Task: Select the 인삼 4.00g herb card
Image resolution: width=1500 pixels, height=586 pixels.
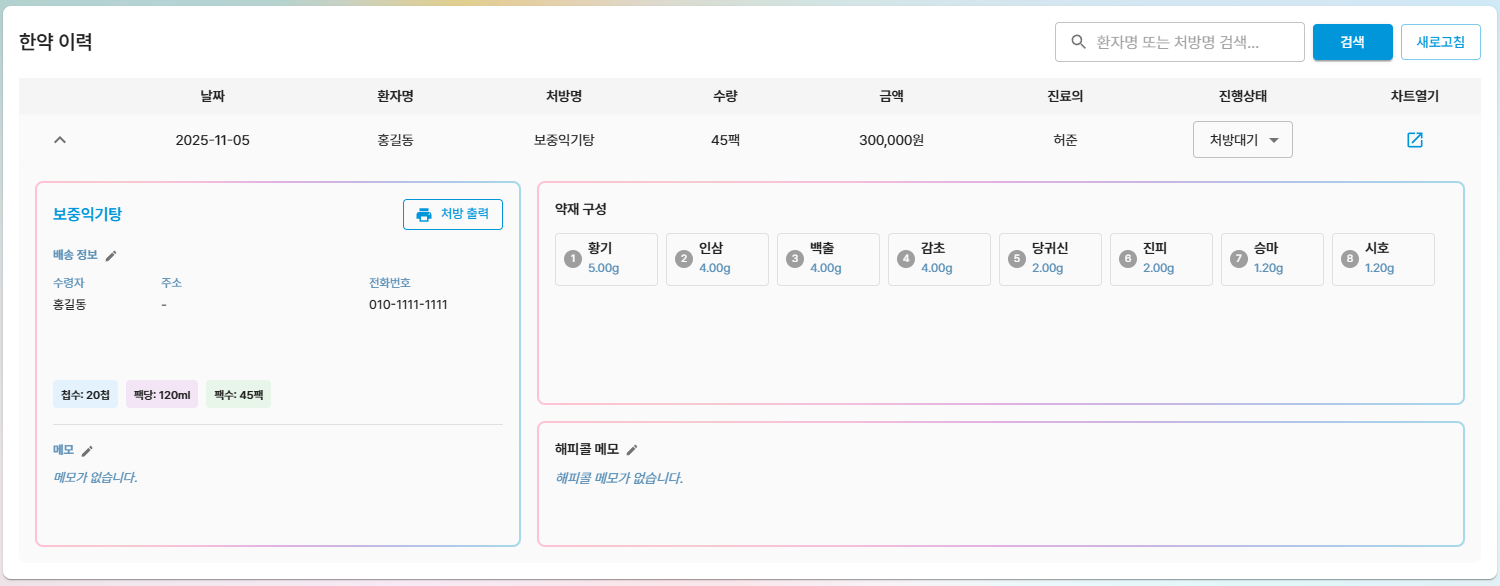Action: click(717, 259)
